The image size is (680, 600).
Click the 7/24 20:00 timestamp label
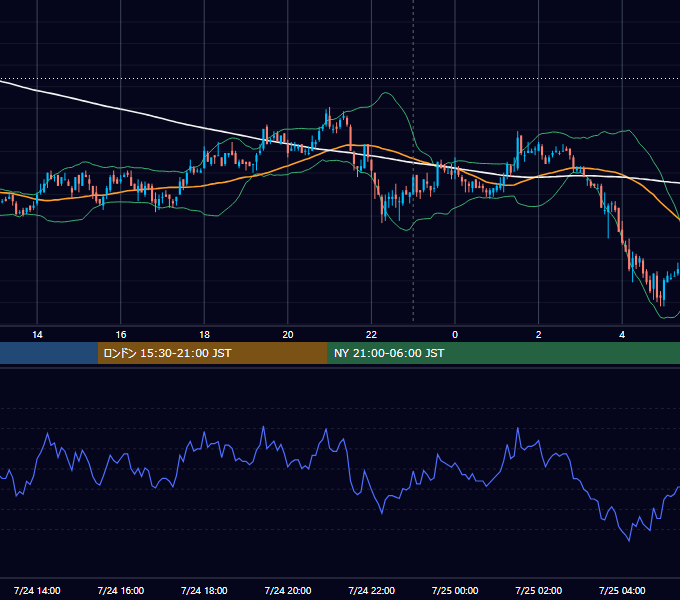[288, 590]
